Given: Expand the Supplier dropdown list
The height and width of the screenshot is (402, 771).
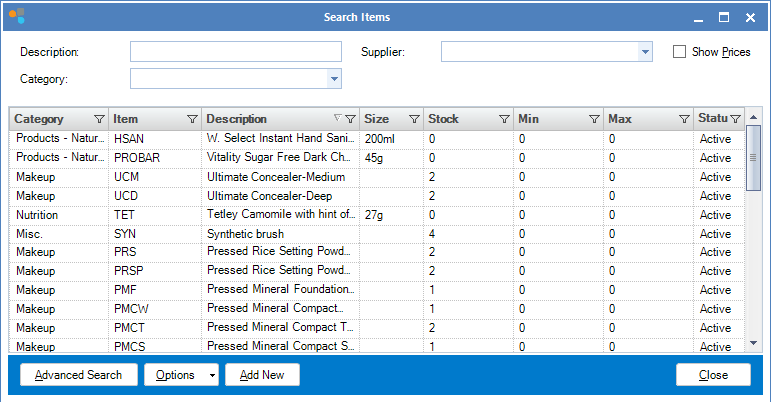Looking at the screenshot, I should (x=645, y=52).
